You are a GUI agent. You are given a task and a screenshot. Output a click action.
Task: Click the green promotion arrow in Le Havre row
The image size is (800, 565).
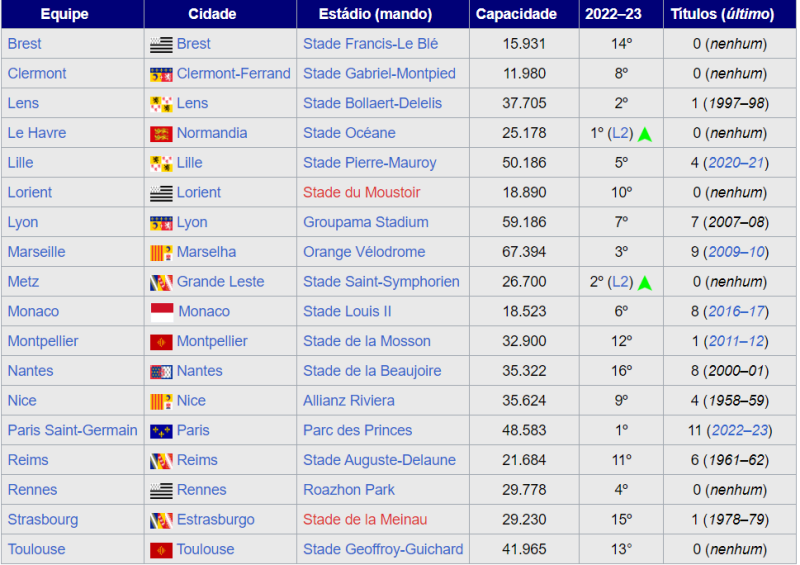645,134
